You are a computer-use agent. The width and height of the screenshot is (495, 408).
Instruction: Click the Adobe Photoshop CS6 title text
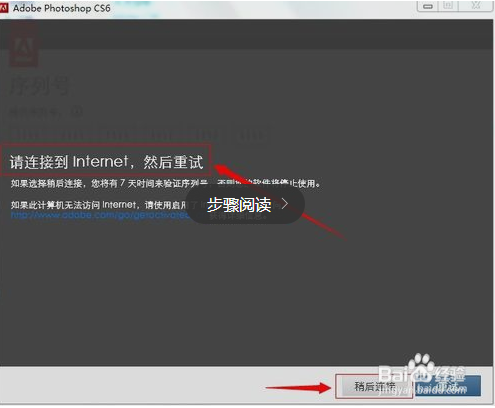point(62,8)
